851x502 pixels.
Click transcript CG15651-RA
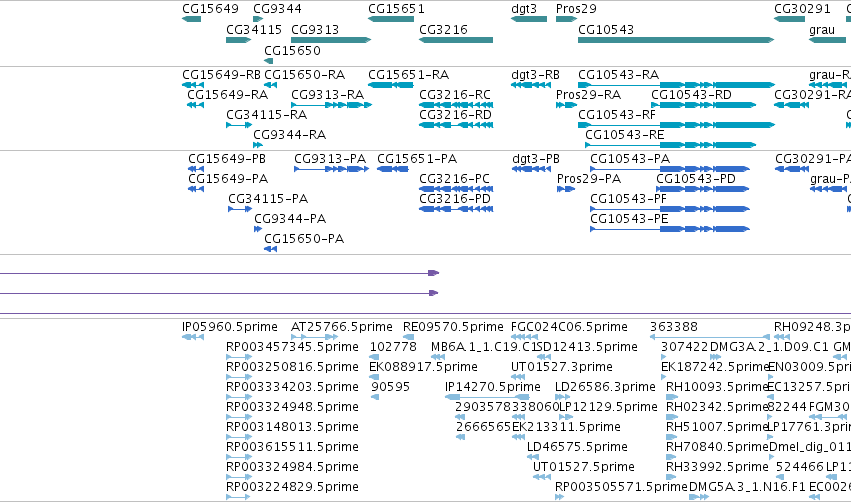pos(391,85)
